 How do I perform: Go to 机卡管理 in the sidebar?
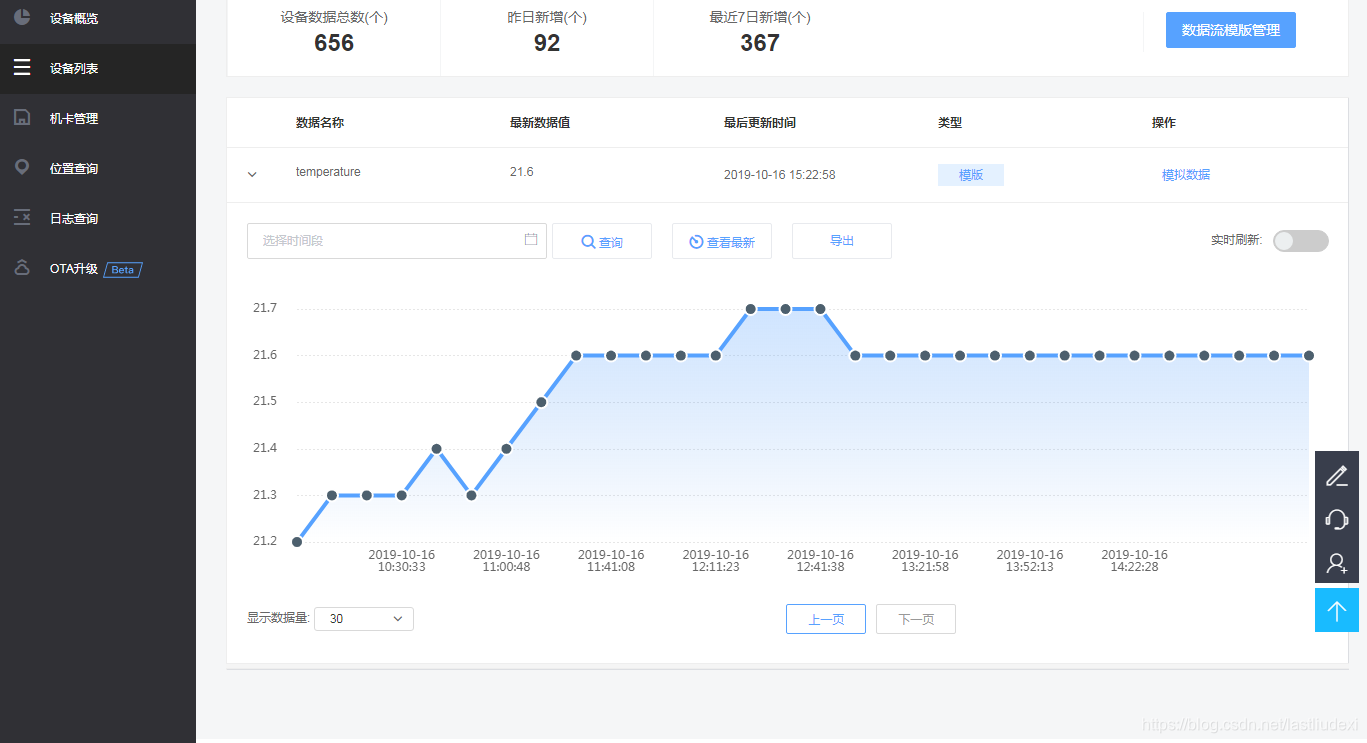(98, 119)
